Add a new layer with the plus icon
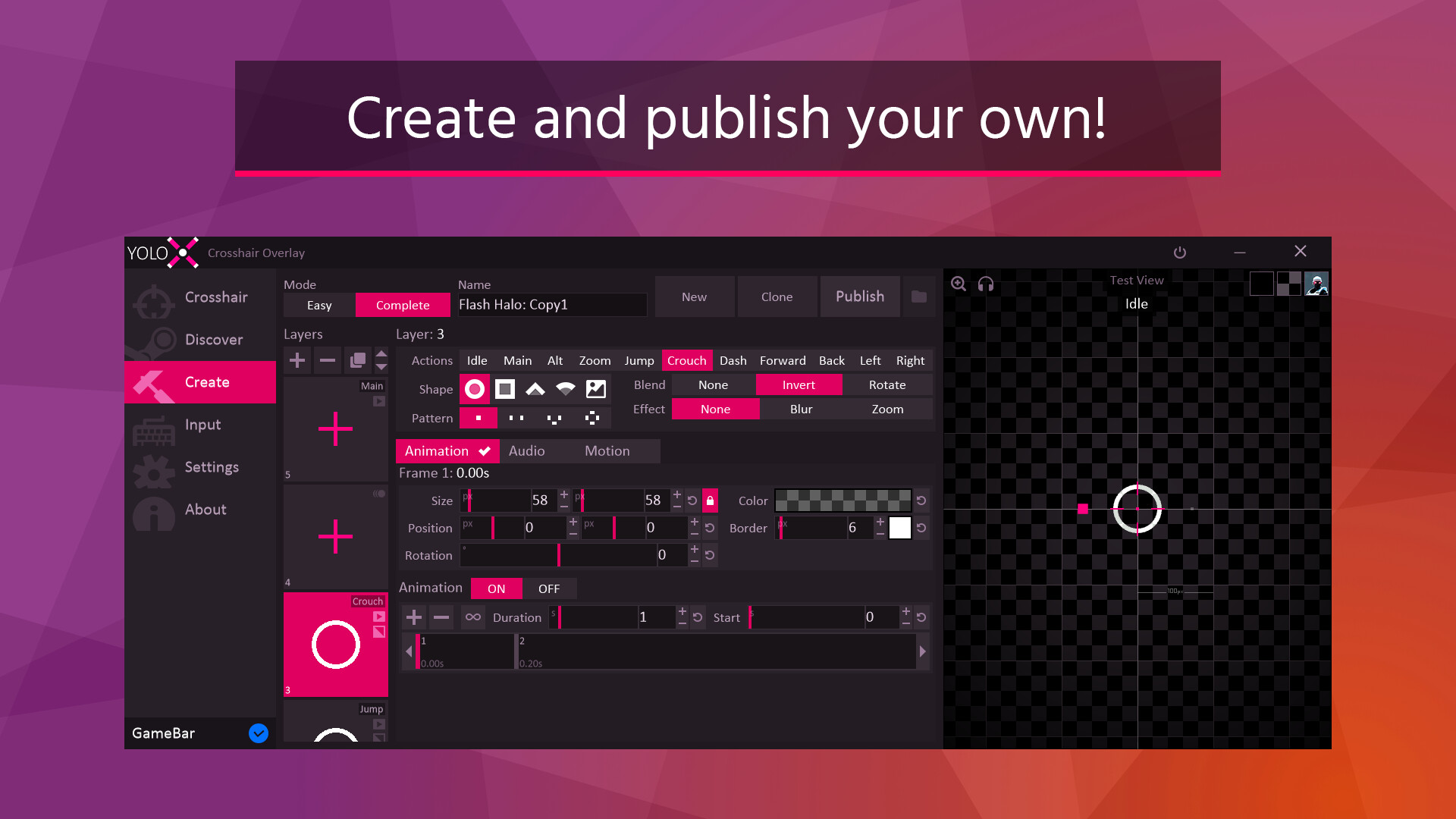The height and width of the screenshot is (819, 1456). [297, 359]
